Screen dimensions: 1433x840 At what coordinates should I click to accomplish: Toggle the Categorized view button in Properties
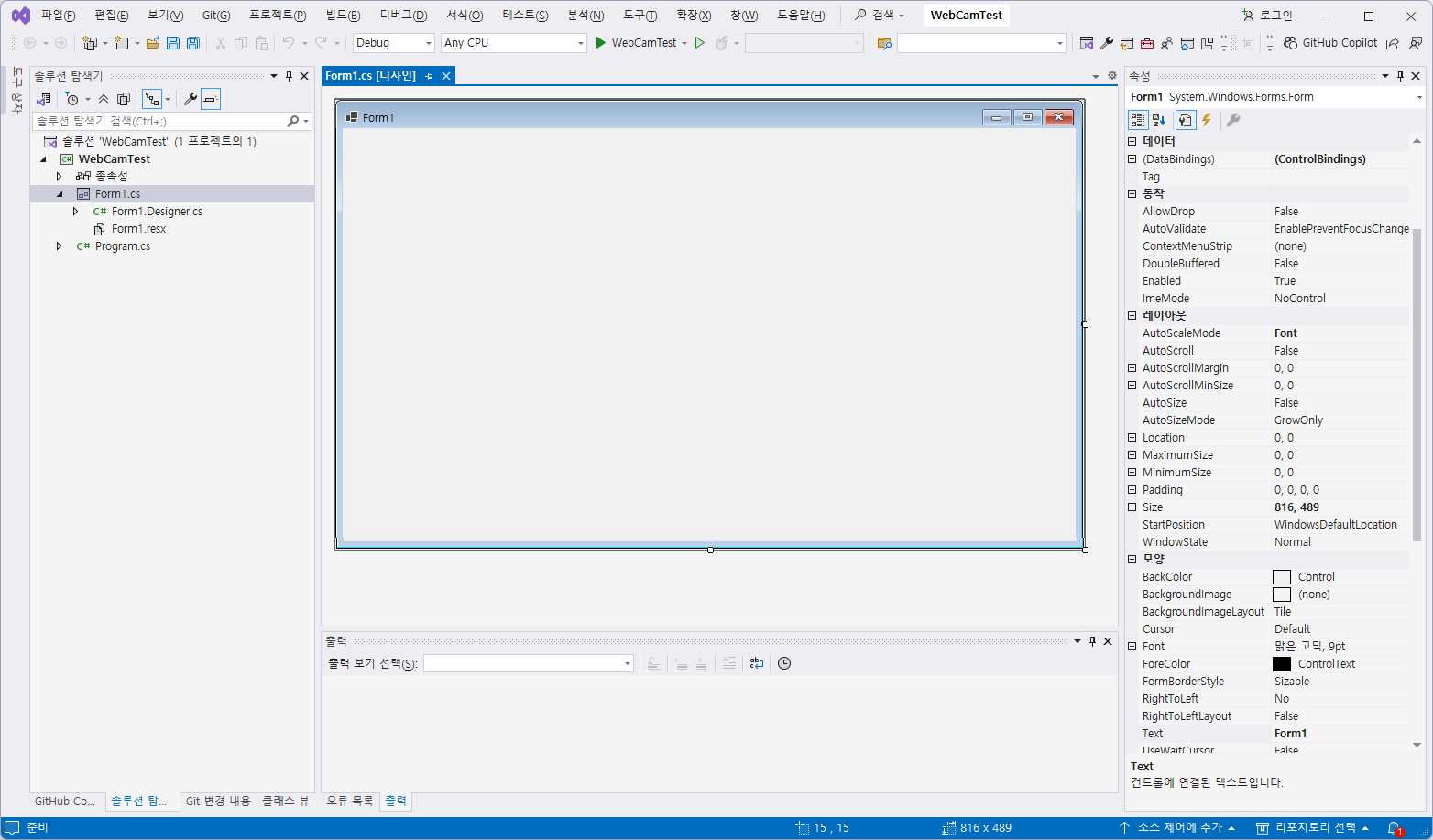[1138, 120]
